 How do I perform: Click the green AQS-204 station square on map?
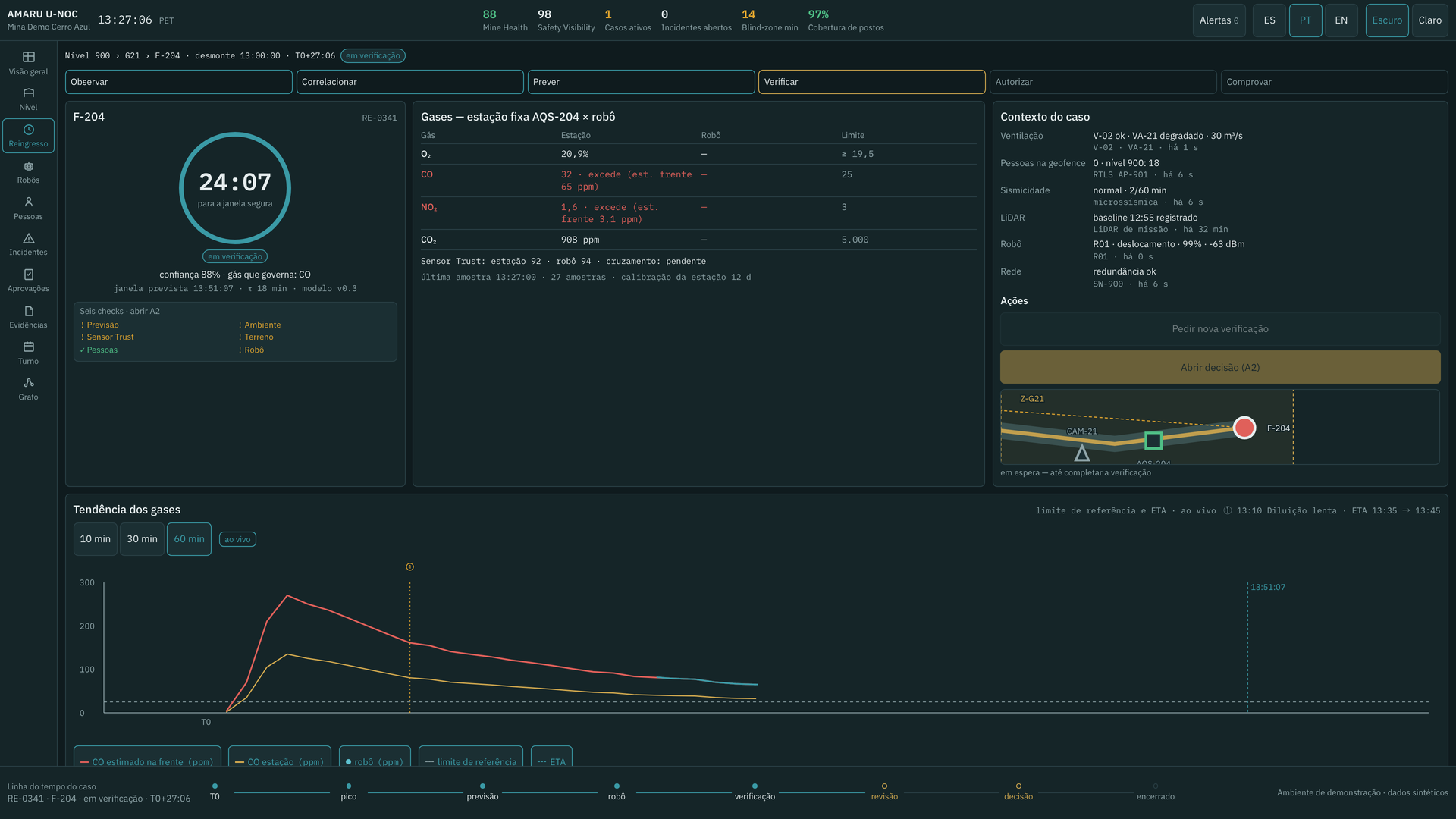tap(1153, 441)
